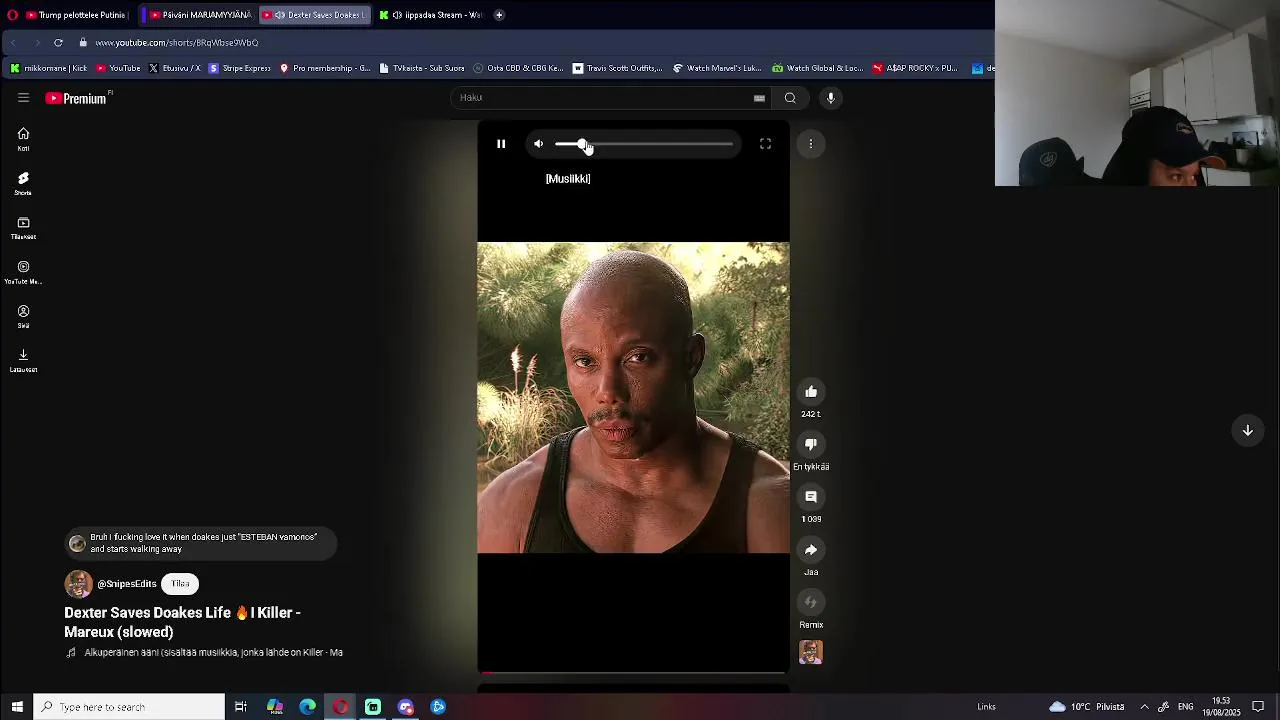Viewport: 1280px width, 720px height.
Task: Pause the Shorts video
Action: tap(501, 144)
